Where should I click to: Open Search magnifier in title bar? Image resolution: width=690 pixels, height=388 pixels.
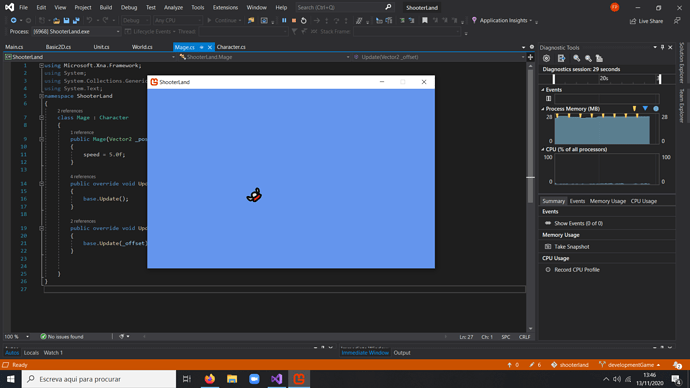[x=388, y=7]
